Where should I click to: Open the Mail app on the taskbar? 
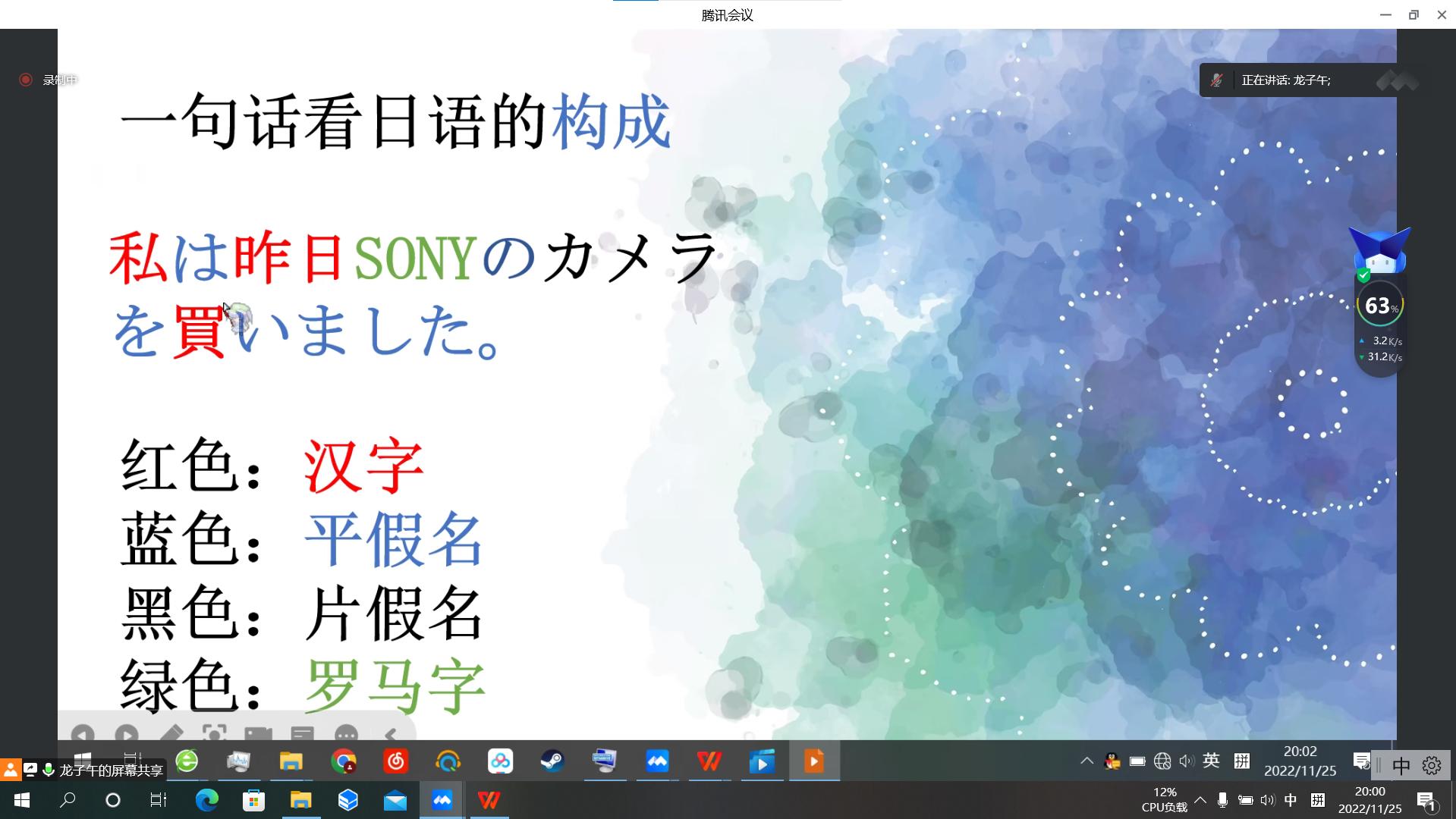click(x=395, y=800)
